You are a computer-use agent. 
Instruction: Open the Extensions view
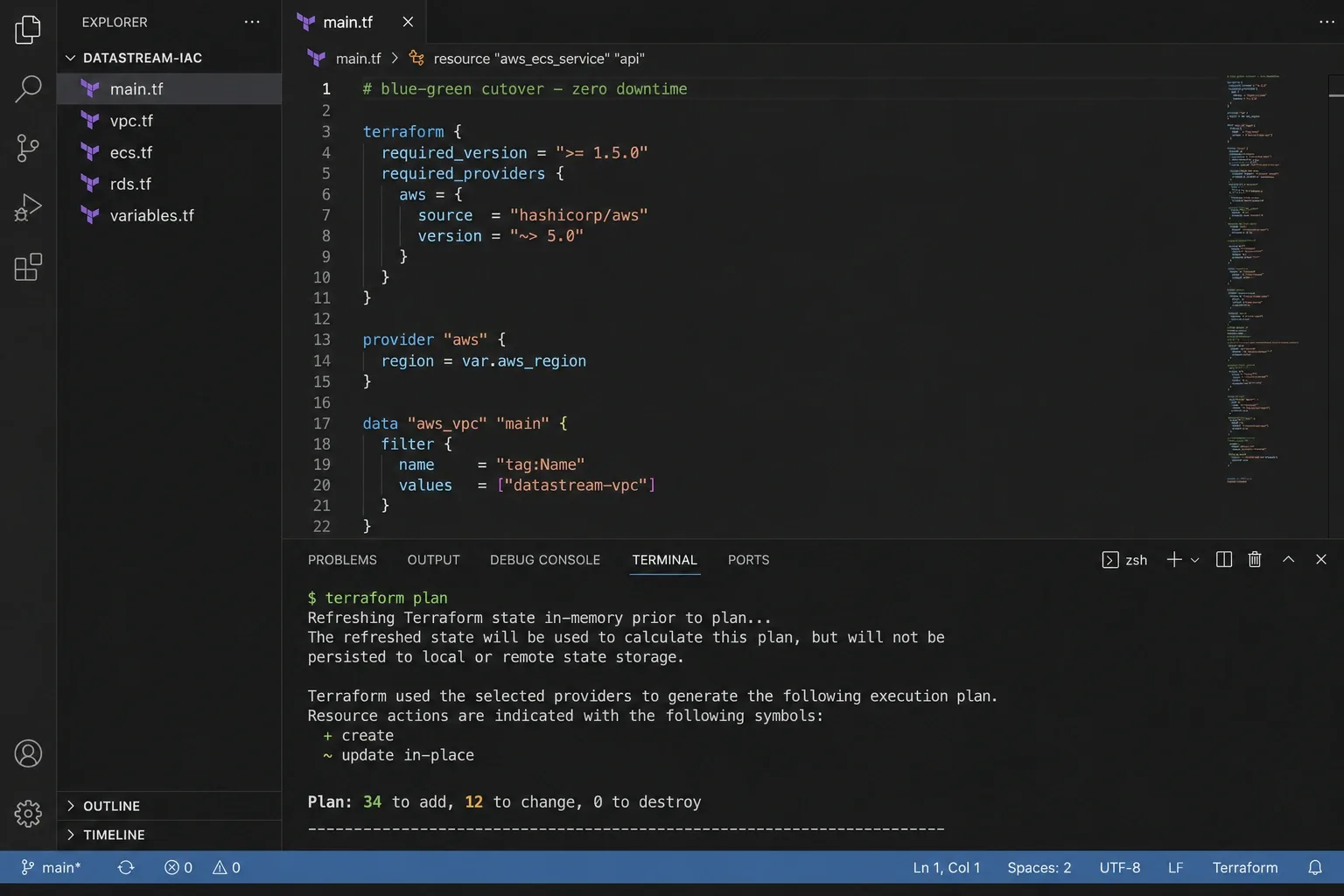pyautogui.click(x=28, y=267)
